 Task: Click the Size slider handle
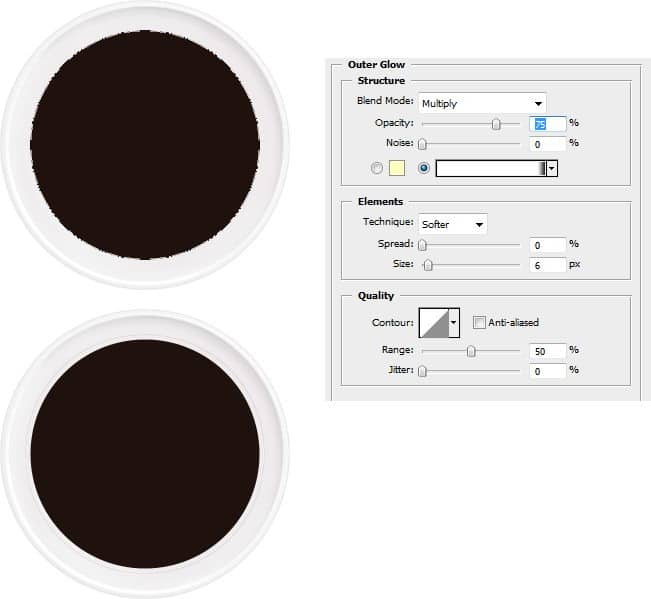(x=428, y=265)
